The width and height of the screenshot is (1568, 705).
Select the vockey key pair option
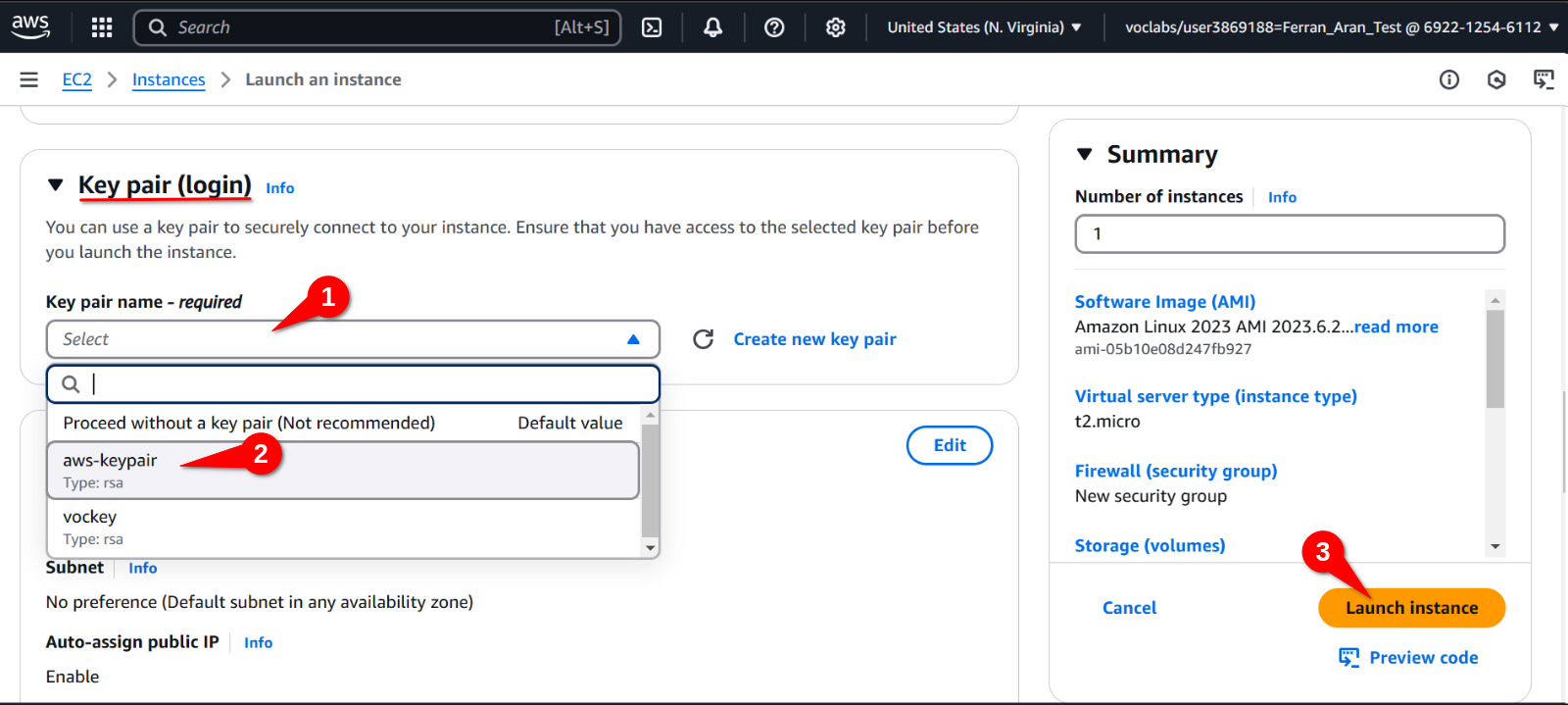[343, 528]
